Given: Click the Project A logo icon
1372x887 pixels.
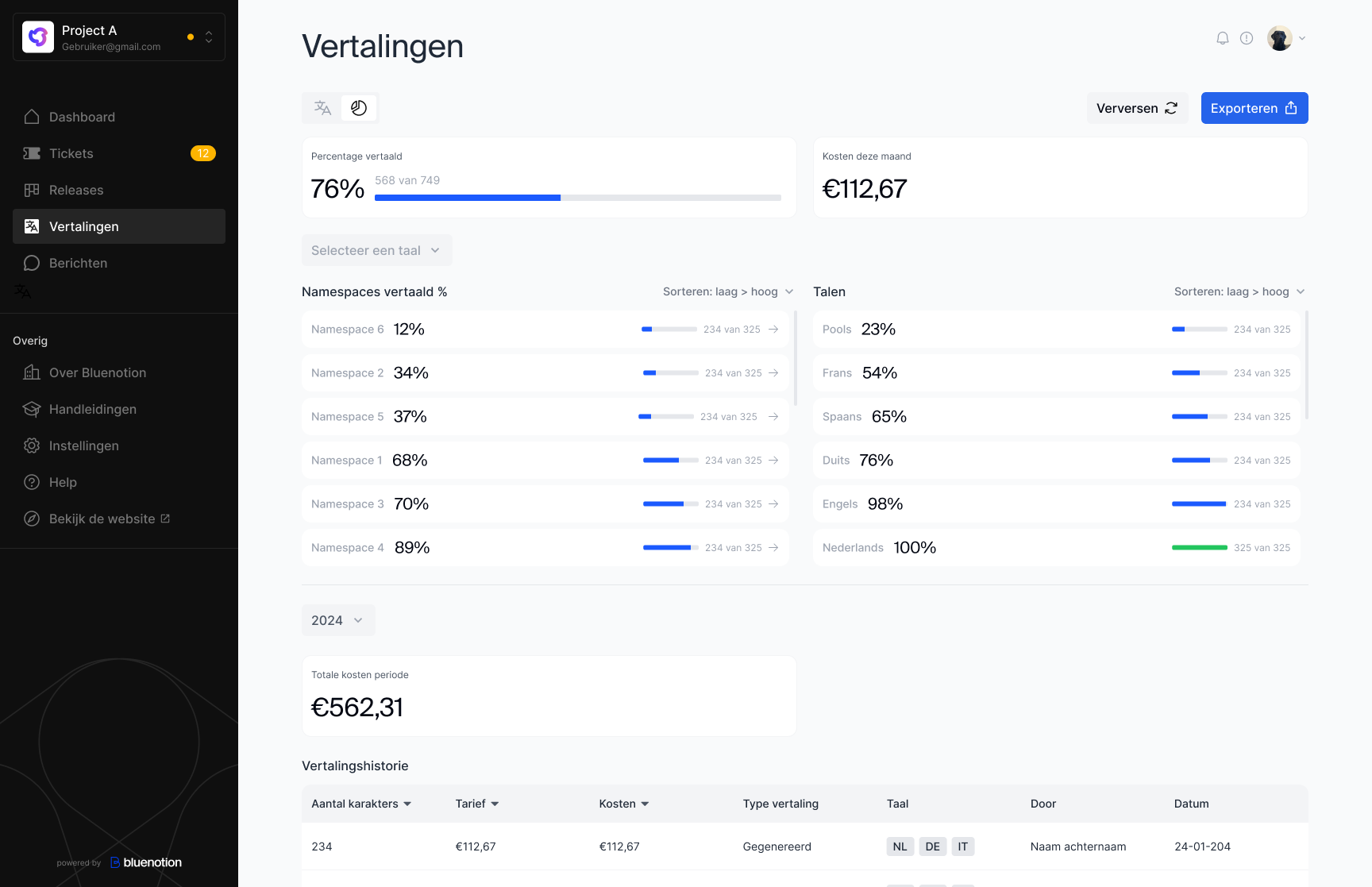Looking at the screenshot, I should pos(38,37).
